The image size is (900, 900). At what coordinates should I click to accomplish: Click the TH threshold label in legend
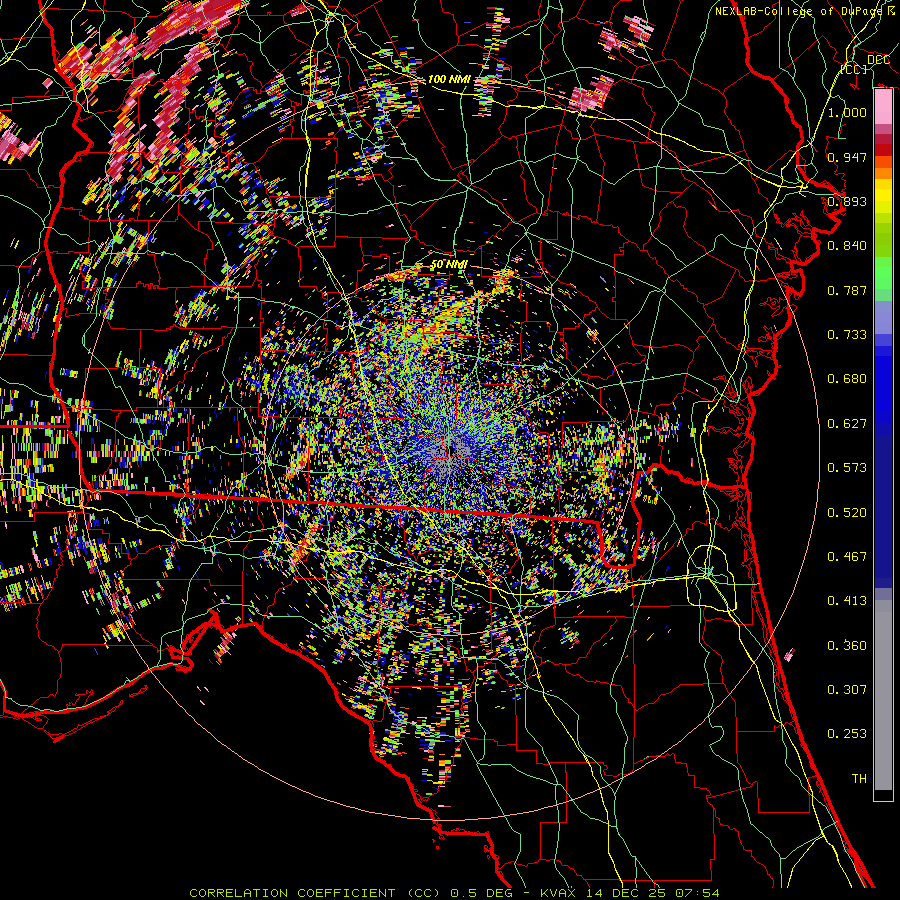tap(859, 779)
